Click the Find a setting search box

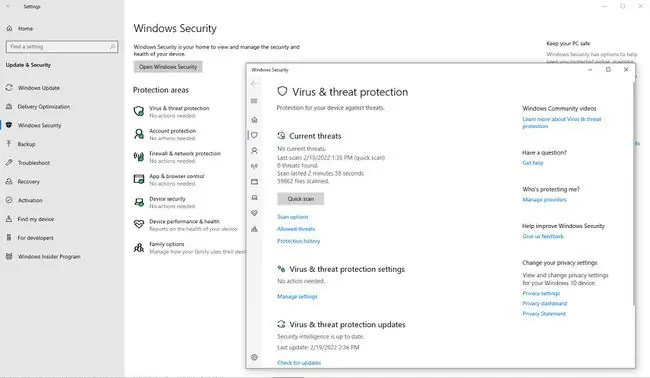[62, 47]
